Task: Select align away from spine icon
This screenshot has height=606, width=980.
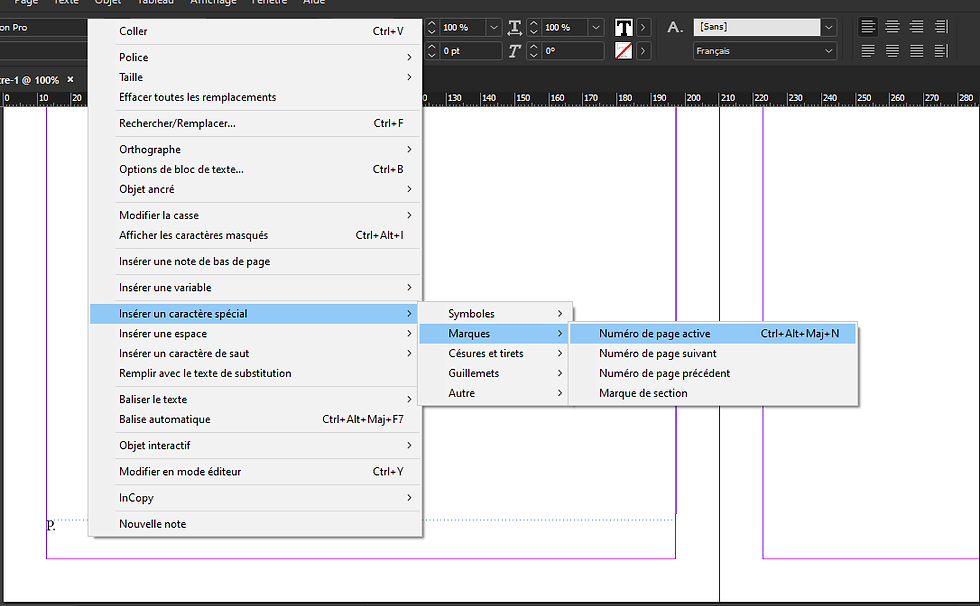Action: (x=941, y=51)
